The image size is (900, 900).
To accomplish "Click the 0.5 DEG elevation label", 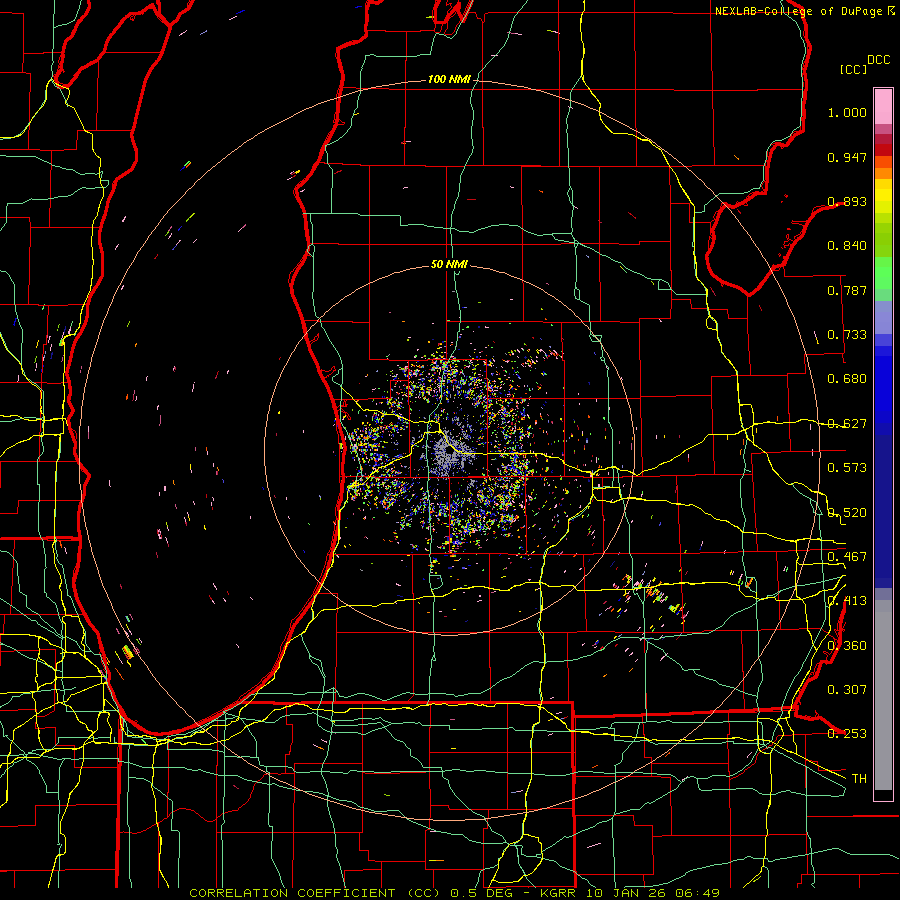I will (x=482, y=893).
